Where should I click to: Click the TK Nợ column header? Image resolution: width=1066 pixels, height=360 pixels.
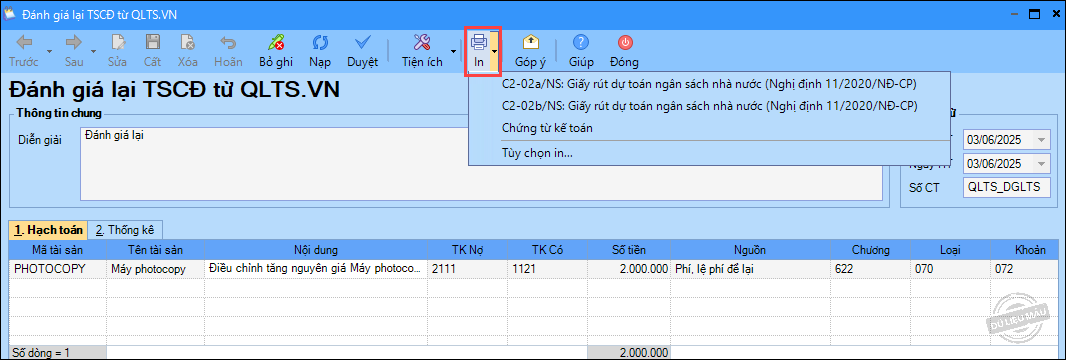pyautogui.click(x=468, y=249)
